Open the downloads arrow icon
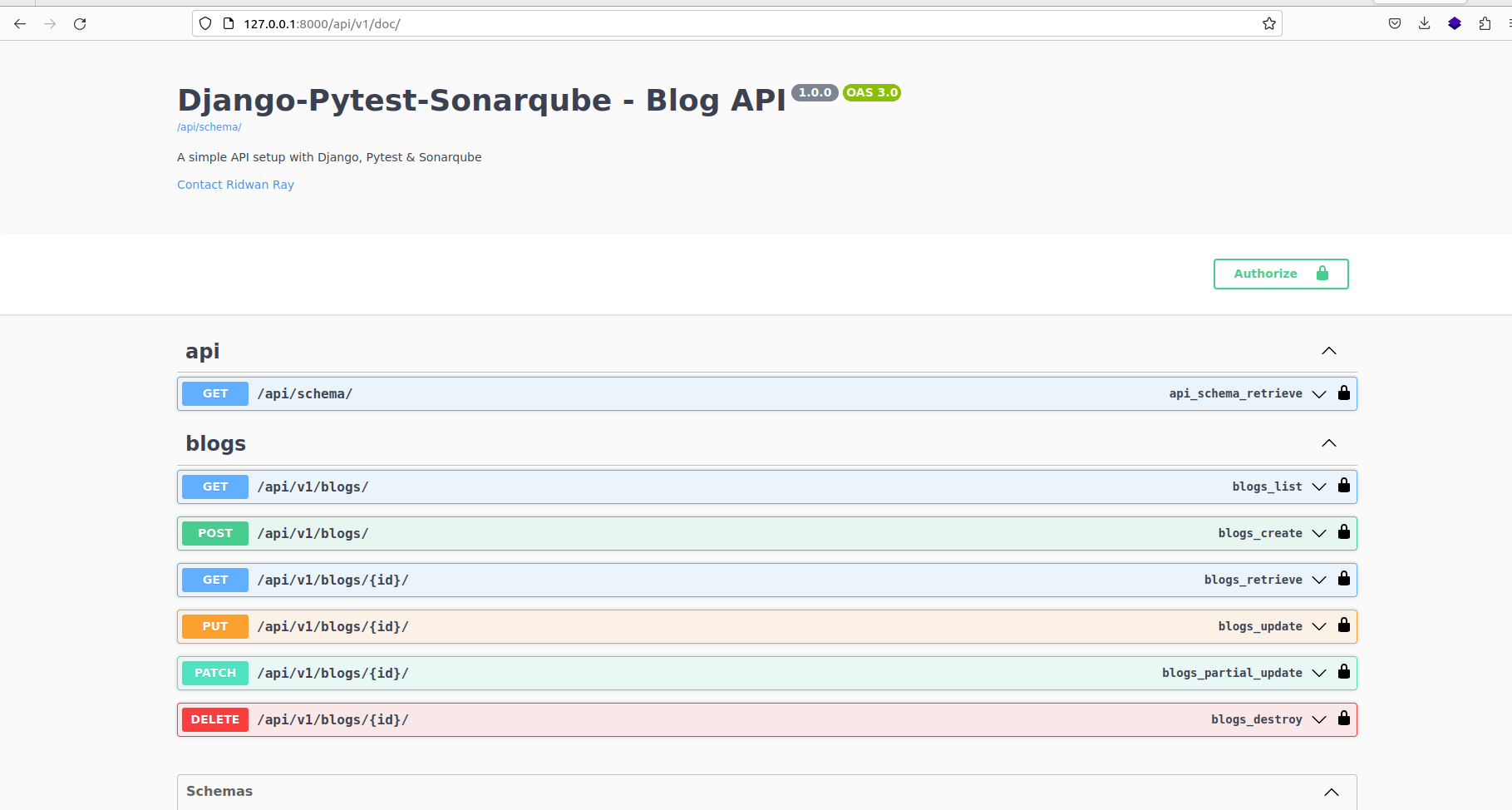 (x=1425, y=24)
